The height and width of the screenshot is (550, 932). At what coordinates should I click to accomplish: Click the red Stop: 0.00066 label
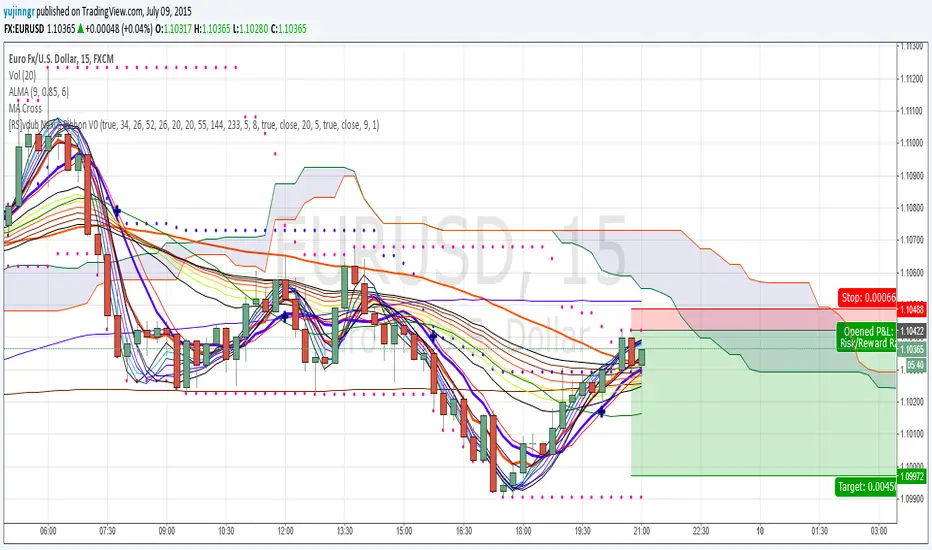click(867, 297)
